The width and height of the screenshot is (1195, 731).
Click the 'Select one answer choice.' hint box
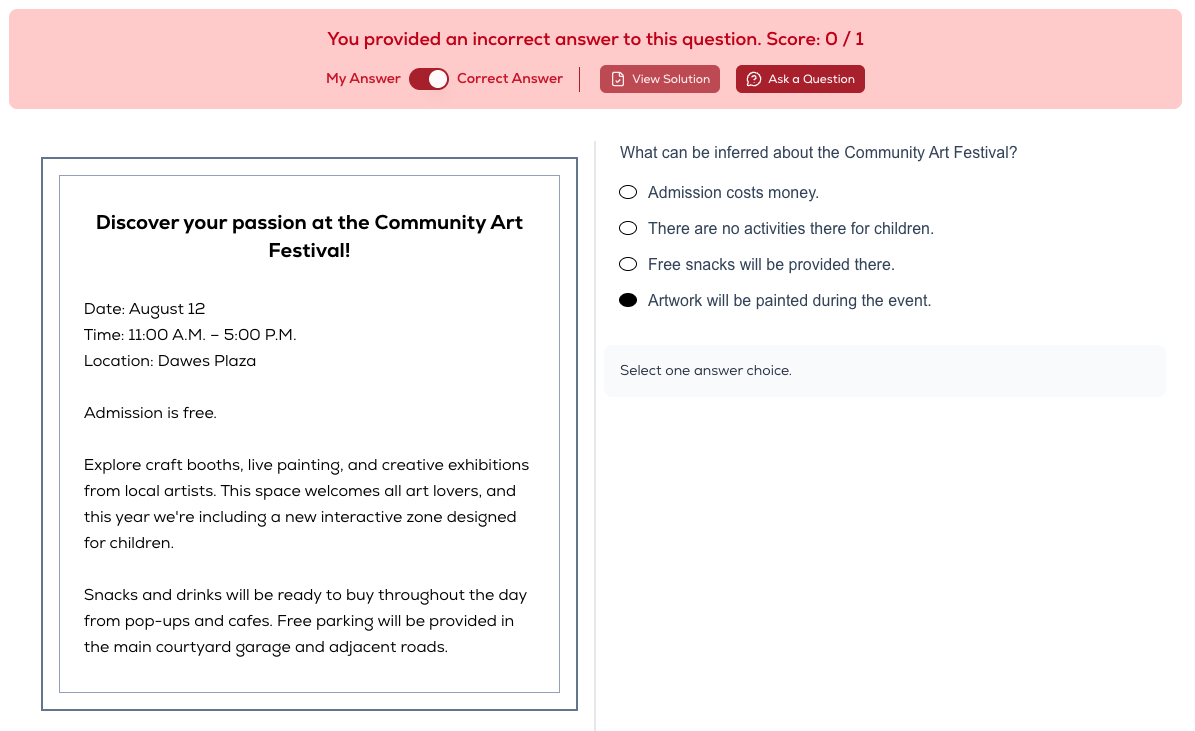pos(885,370)
